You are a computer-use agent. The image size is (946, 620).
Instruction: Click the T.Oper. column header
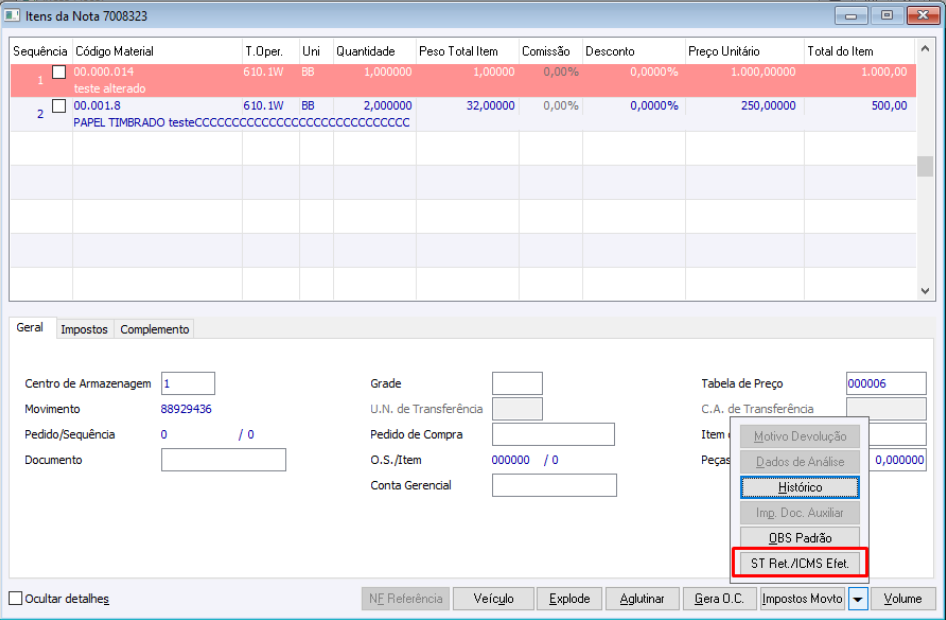270,51
